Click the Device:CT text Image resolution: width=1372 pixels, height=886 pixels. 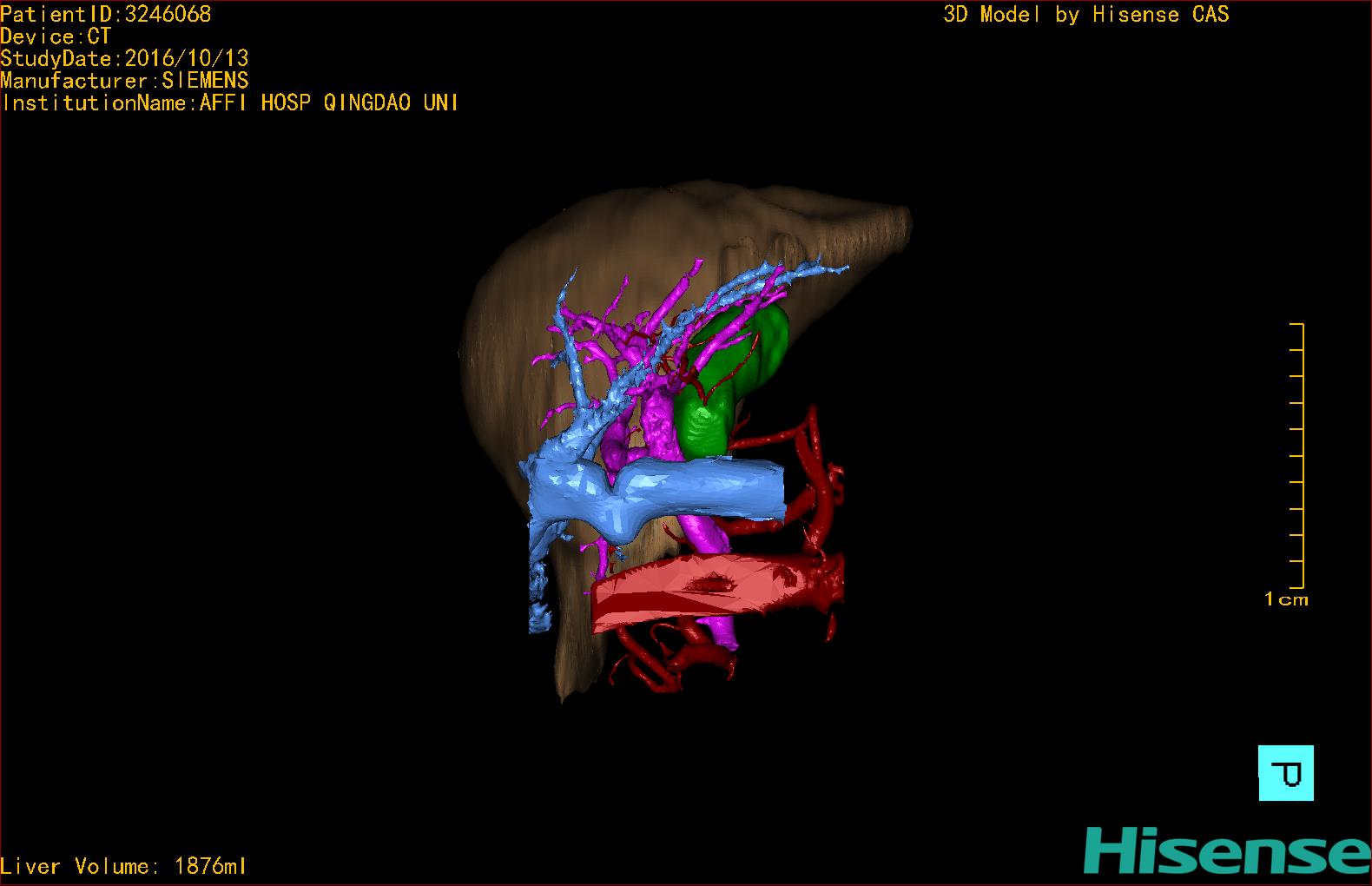coord(56,36)
